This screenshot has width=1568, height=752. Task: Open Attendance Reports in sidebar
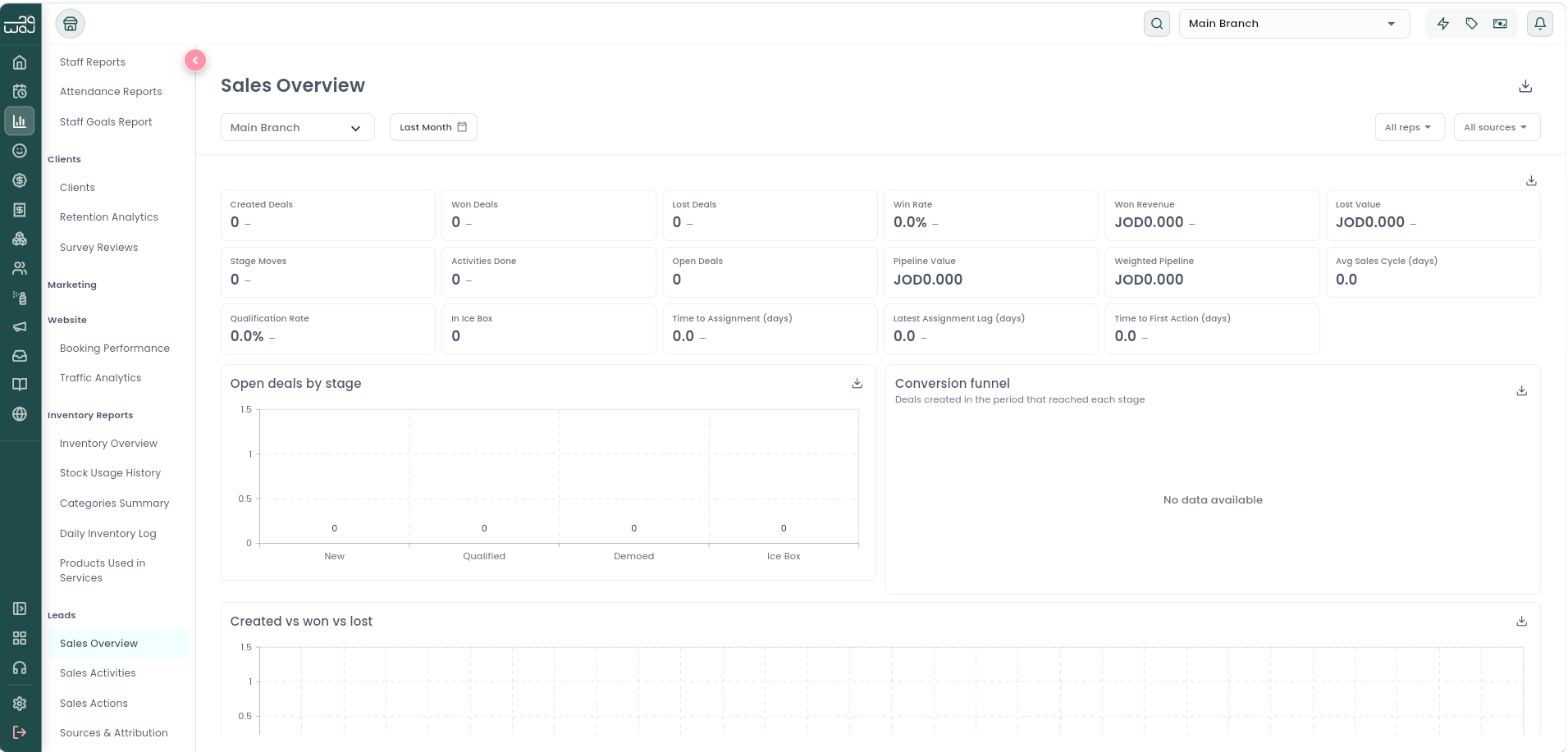pos(111,92)
